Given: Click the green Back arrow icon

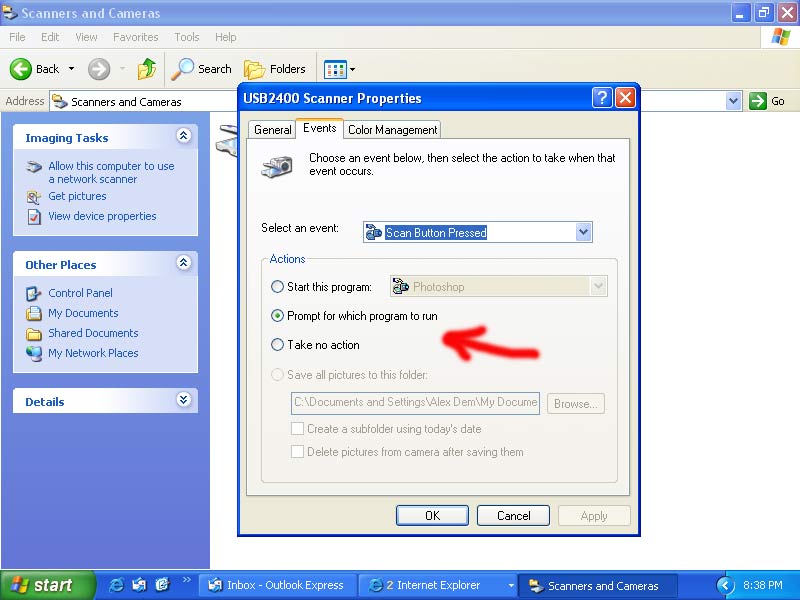Looking at the screenshot, I should (x=20, y=69).
